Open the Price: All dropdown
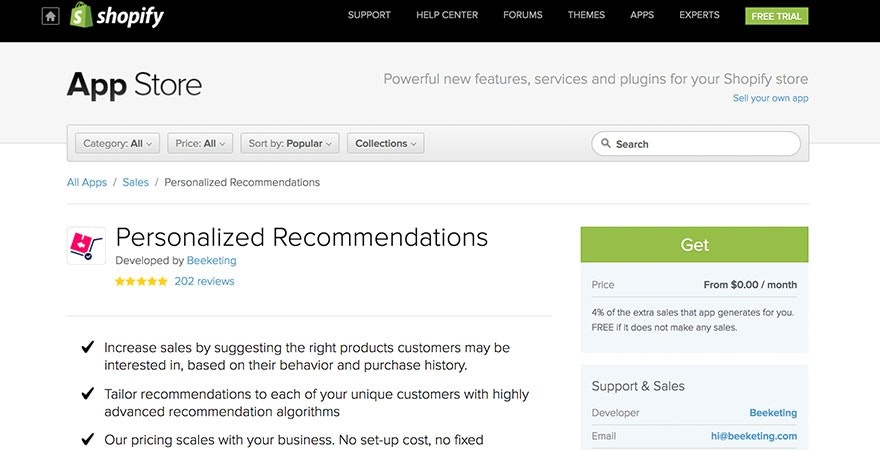Viewport: 880px width, 450px height. coord(200,144)
